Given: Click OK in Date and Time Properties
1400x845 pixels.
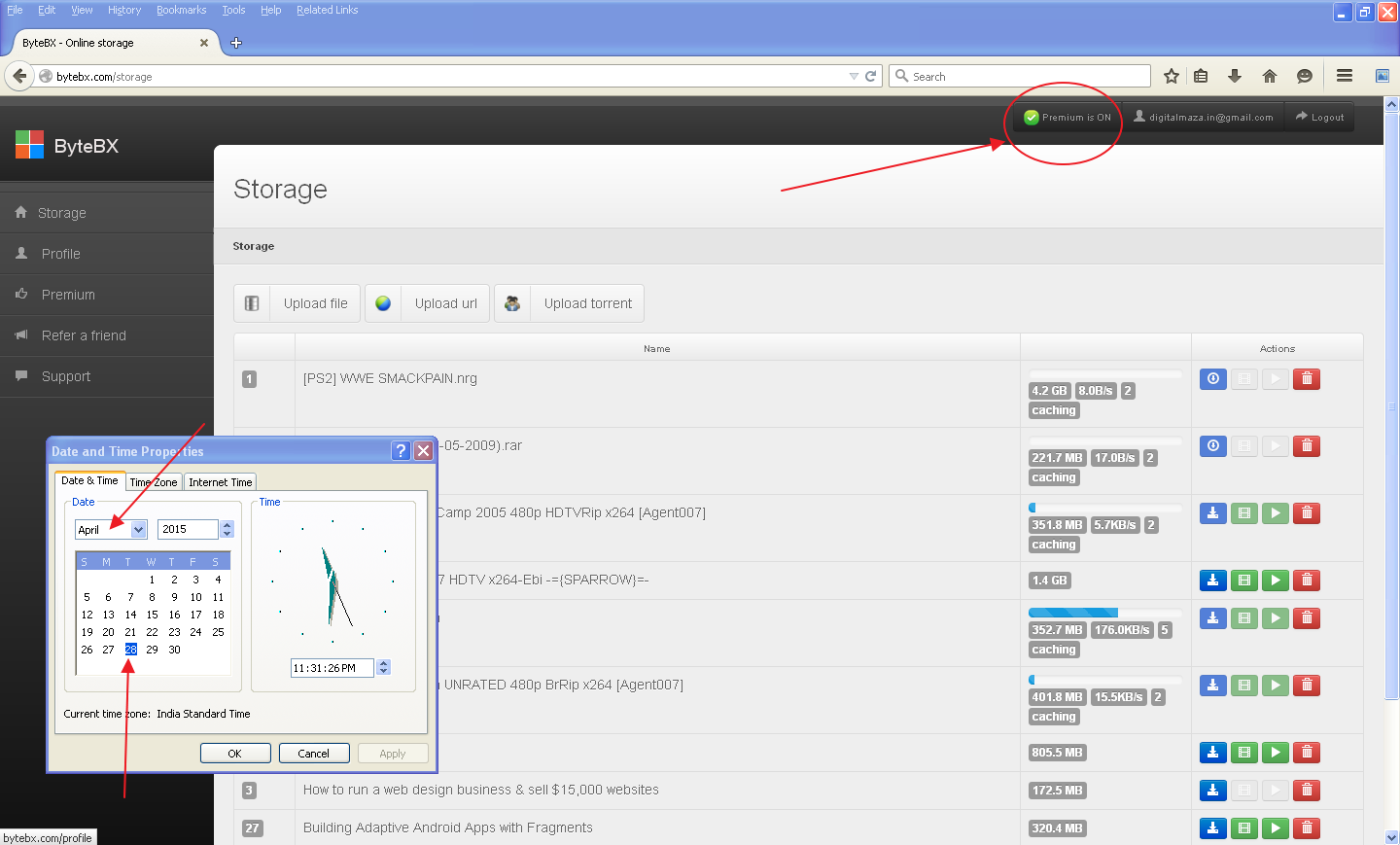Looking at the screenshot, I should (234, 754).
